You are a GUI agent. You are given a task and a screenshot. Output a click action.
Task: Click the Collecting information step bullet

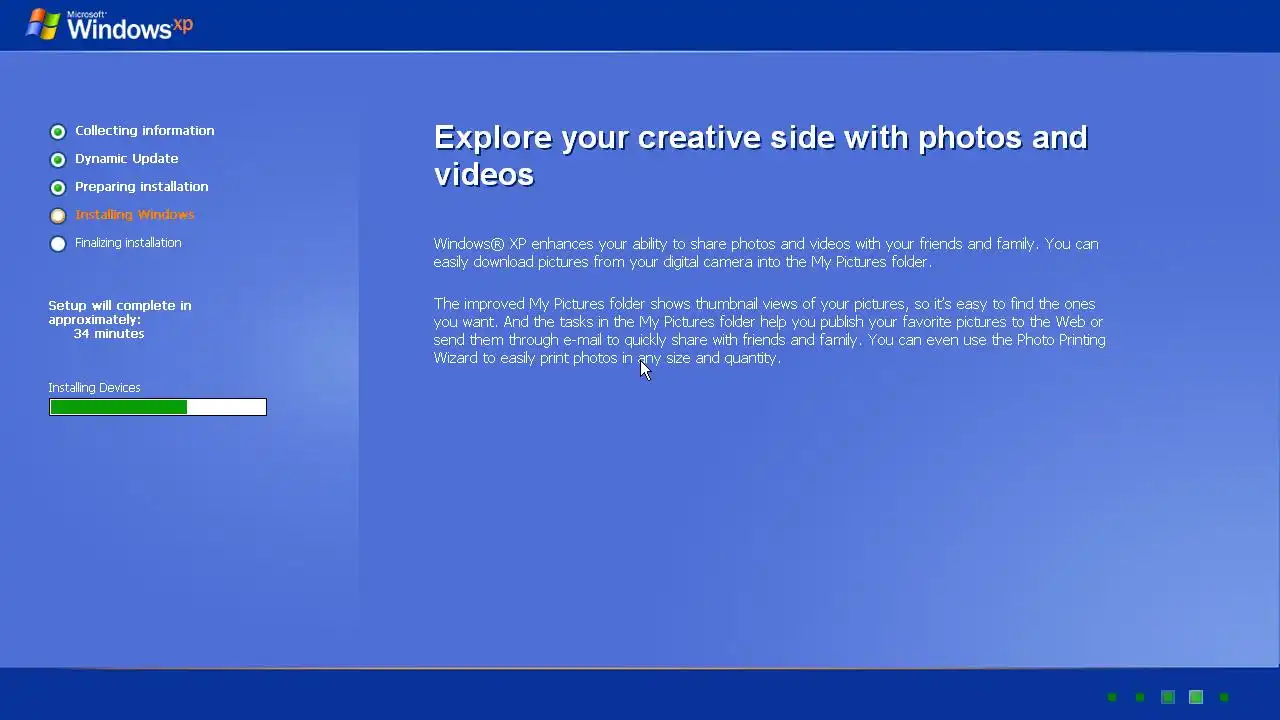tap(58, 131)
